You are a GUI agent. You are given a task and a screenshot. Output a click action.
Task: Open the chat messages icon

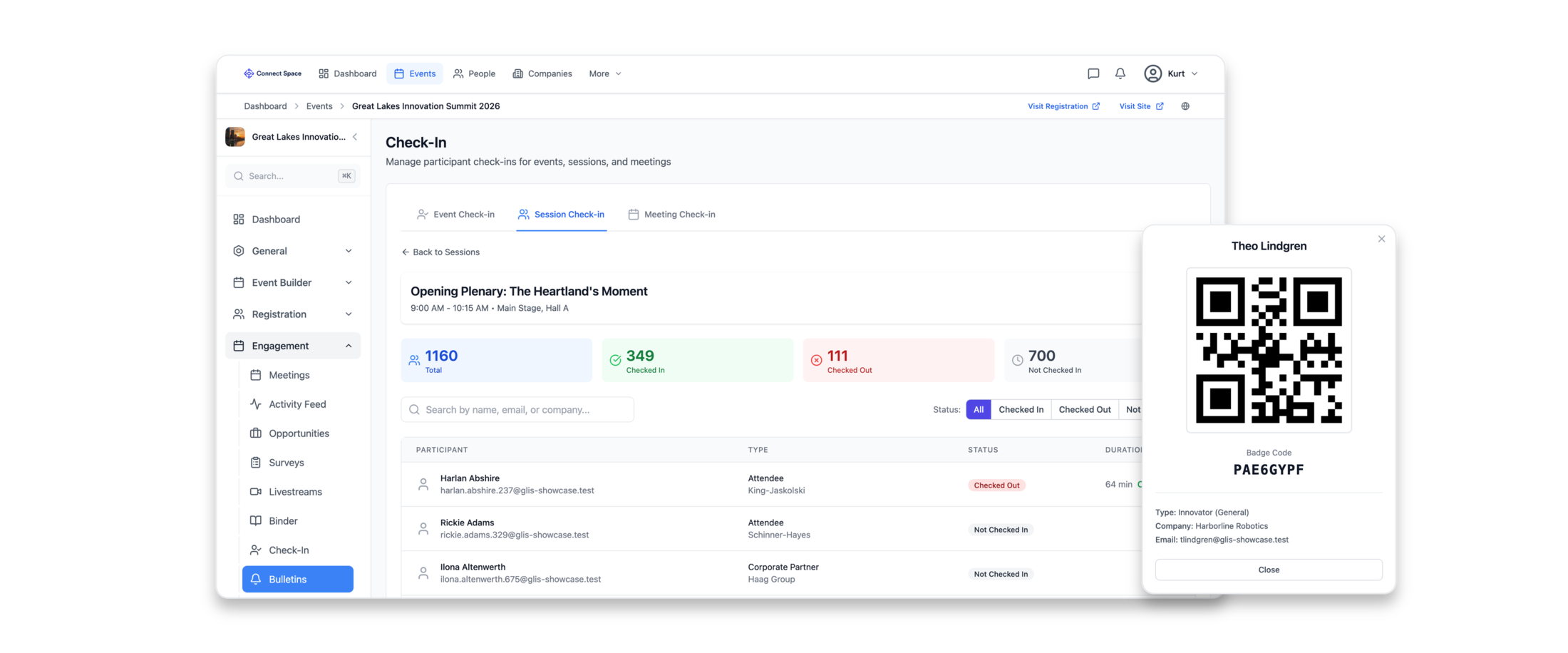click(x=1093, y=73)
